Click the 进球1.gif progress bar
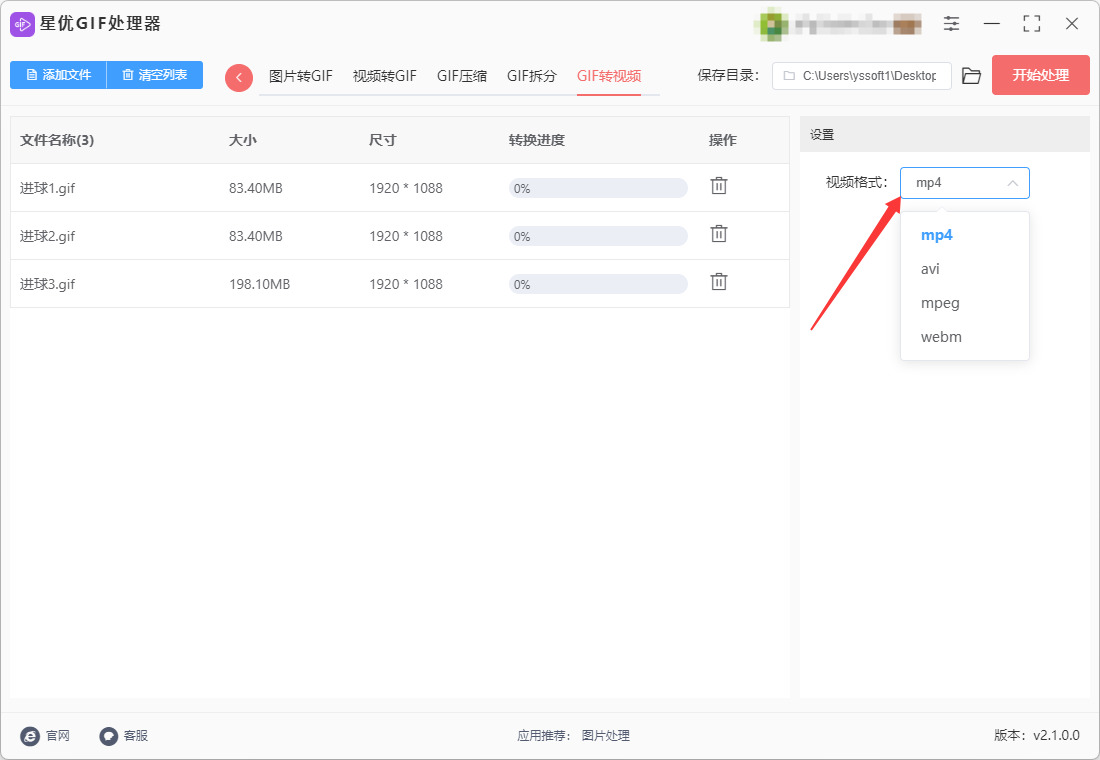 tap(598, 188)
